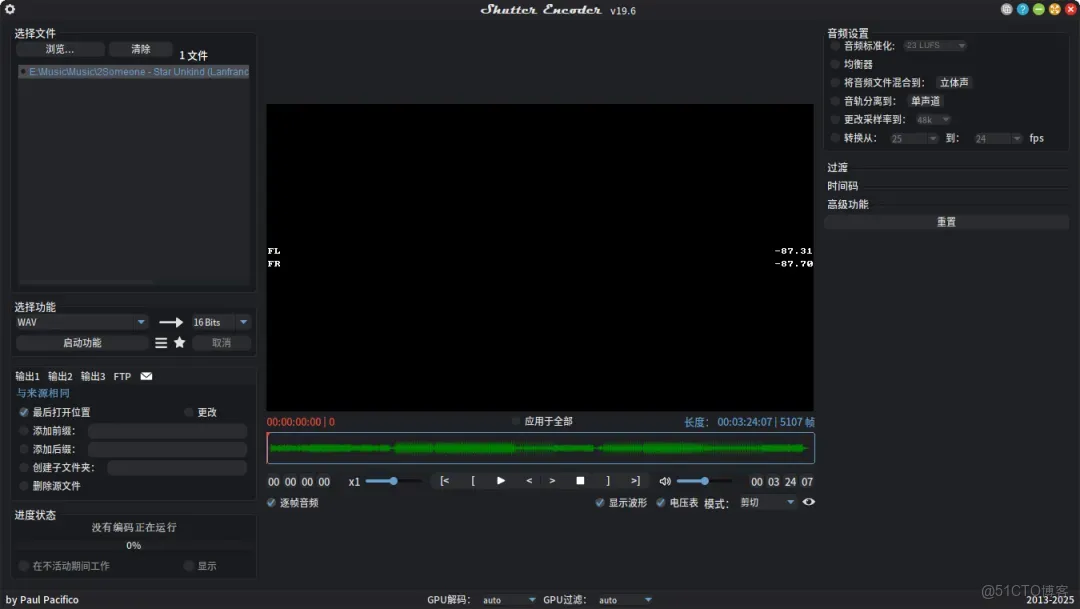Screen dimensions: 1080x609
Task: Click the speaker volume icon
Action: coord(664,481)
